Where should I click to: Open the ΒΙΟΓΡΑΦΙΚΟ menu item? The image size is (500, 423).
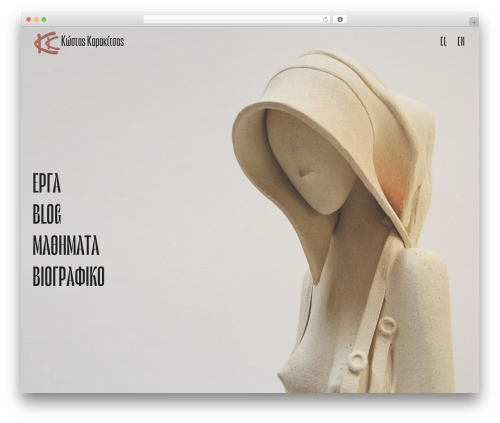(x=68, y=276)
